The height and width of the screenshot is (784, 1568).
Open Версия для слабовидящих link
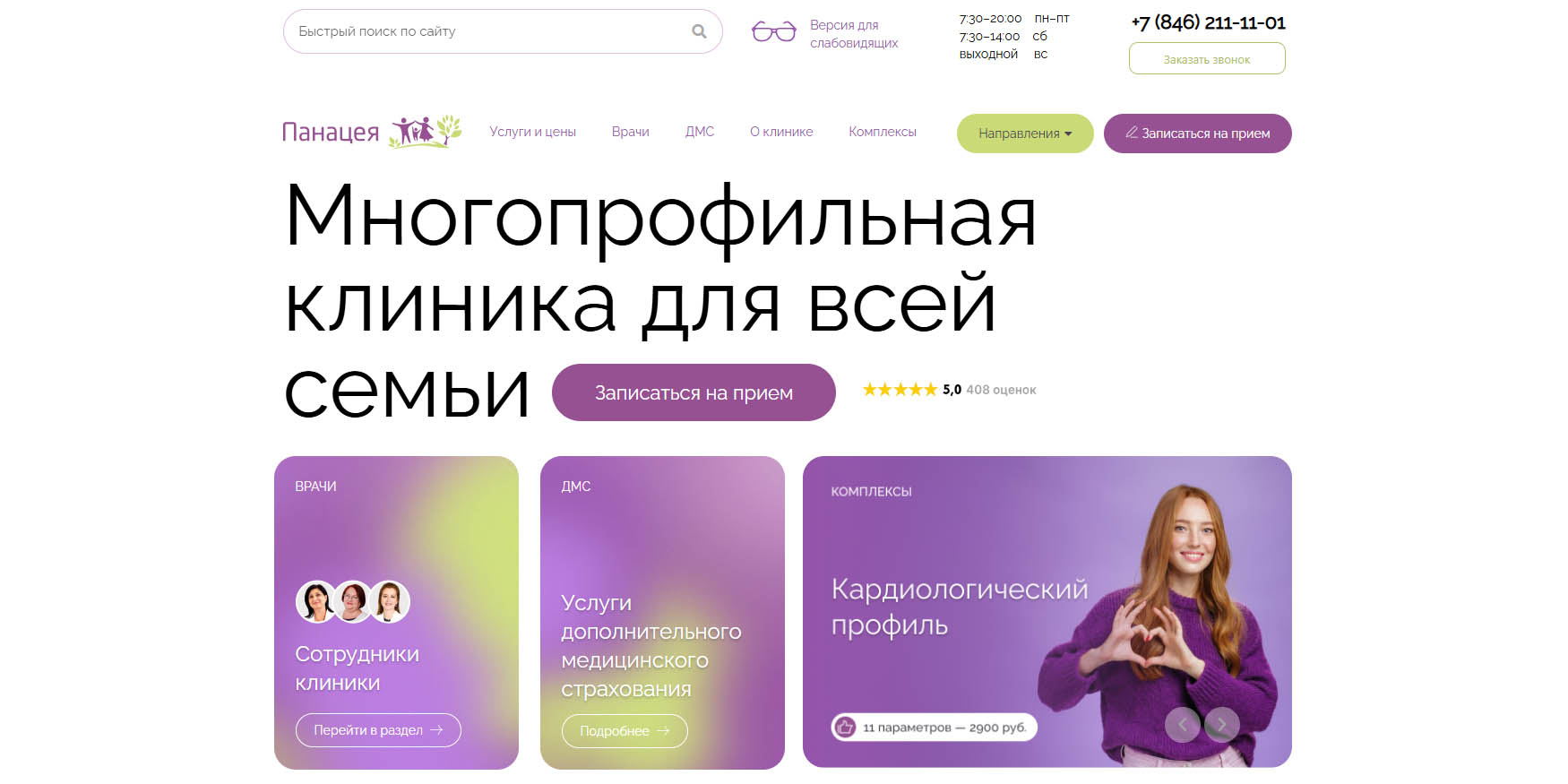[x=854, y=34]
